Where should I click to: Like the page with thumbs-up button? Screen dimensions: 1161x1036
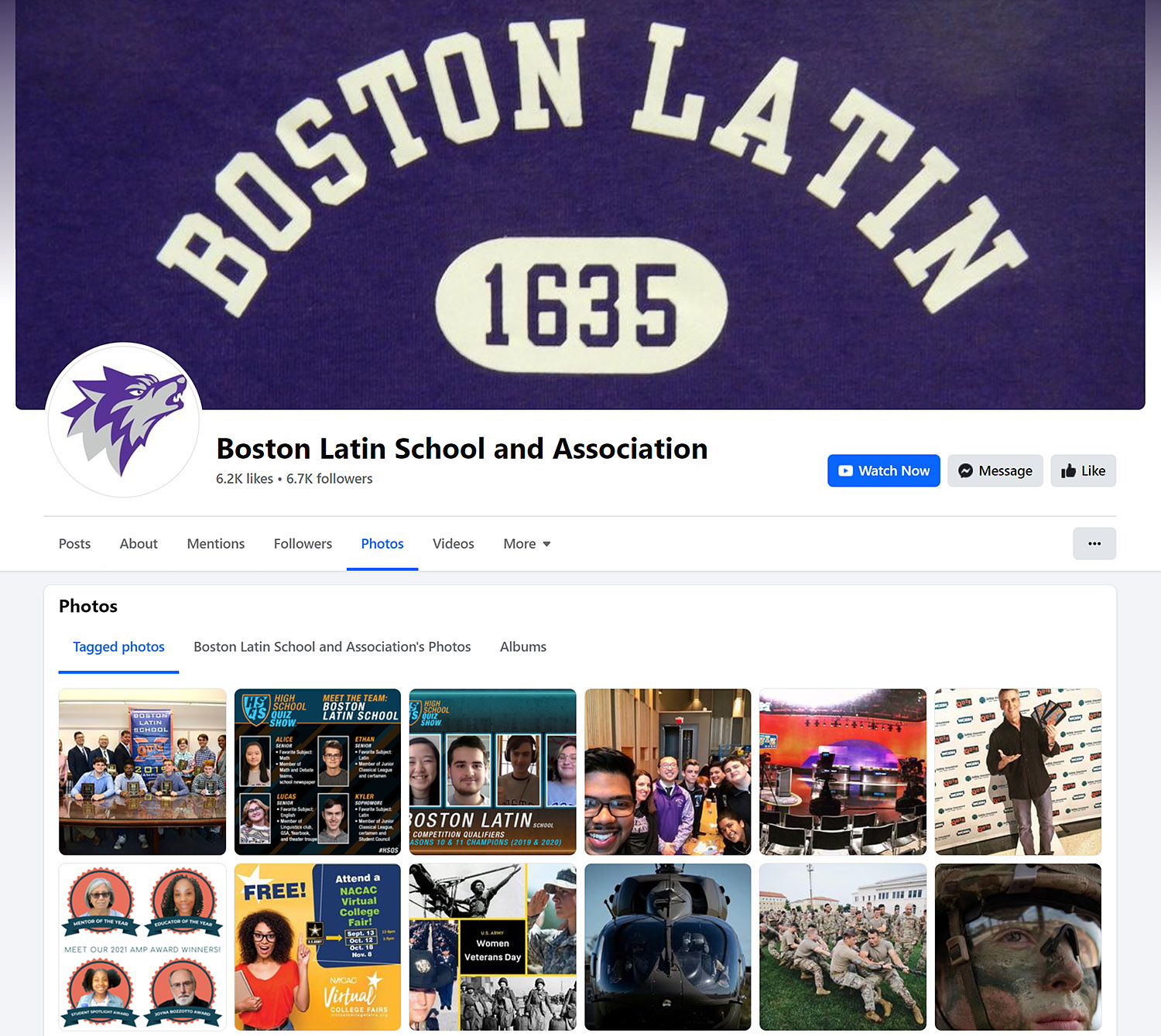[1082, 470]
